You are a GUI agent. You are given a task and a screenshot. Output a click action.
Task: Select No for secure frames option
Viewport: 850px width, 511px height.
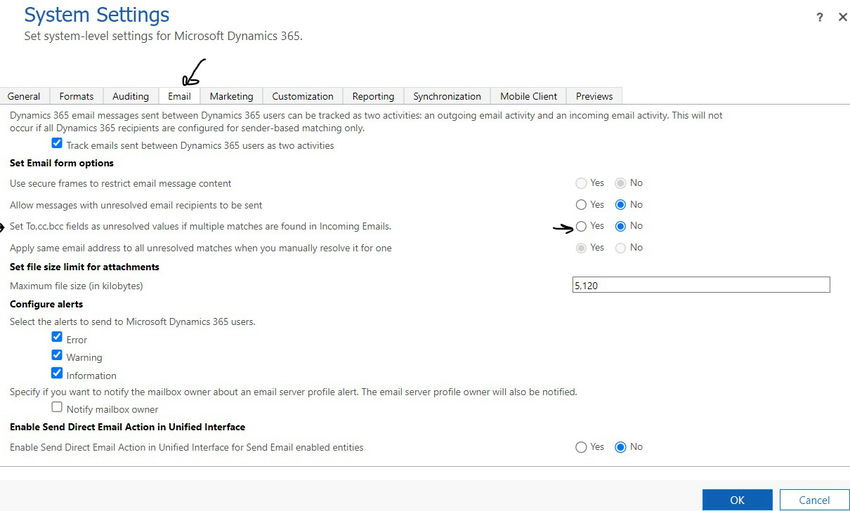(621, 183)
